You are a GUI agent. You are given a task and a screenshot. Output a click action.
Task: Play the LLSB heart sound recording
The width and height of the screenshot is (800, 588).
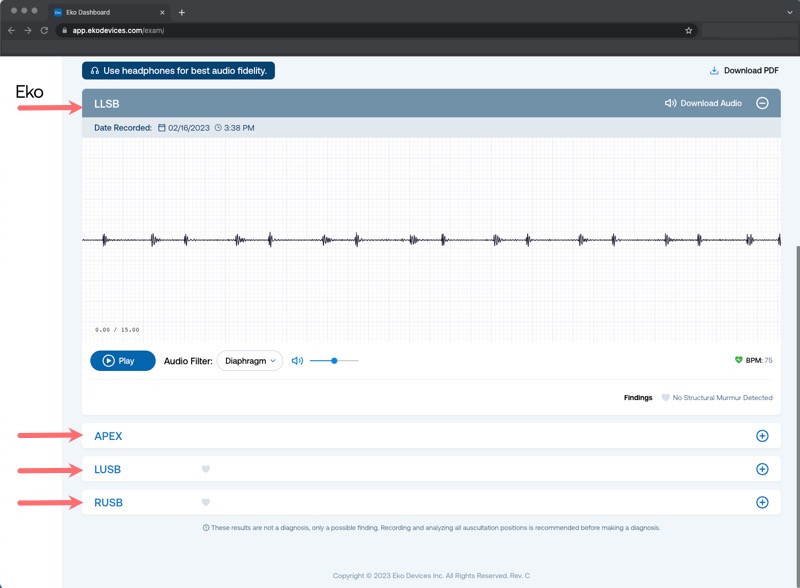123,361
